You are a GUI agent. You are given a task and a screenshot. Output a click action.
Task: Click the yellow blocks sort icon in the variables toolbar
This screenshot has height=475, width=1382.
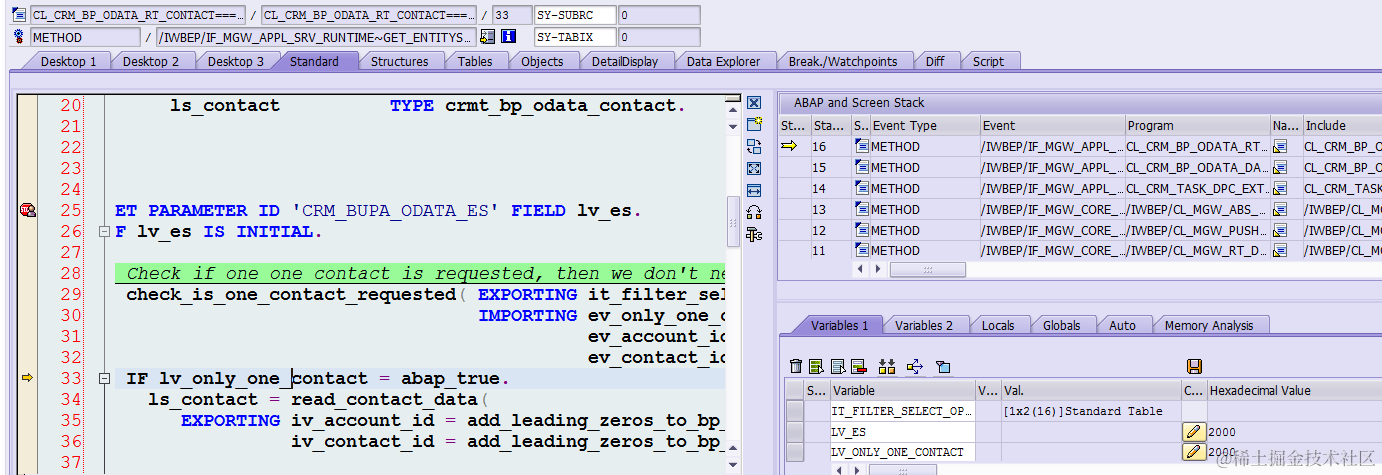886,367
